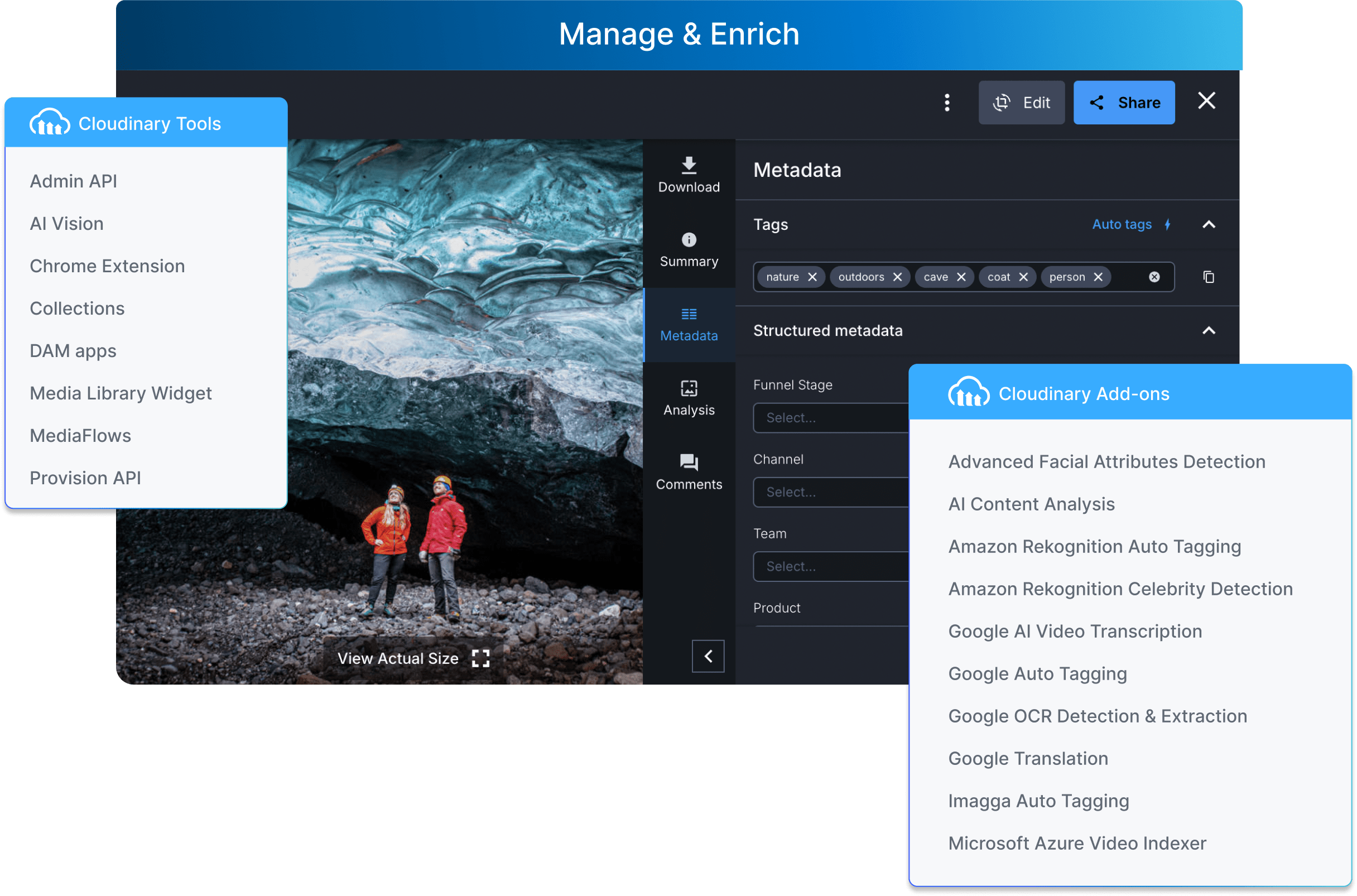The width and height of the screenshot is (1357, 896).
Task: Click the Cloudinary Tools cloud logo
Action: coord(50,123)
